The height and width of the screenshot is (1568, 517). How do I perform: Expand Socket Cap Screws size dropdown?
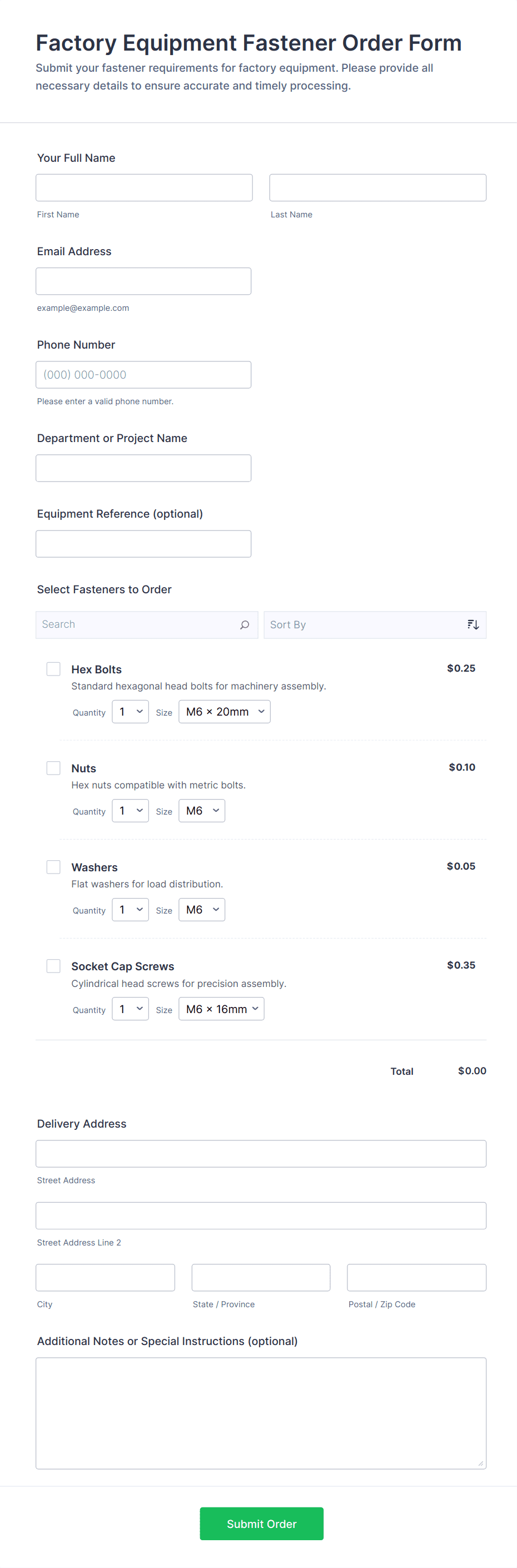221,1009
